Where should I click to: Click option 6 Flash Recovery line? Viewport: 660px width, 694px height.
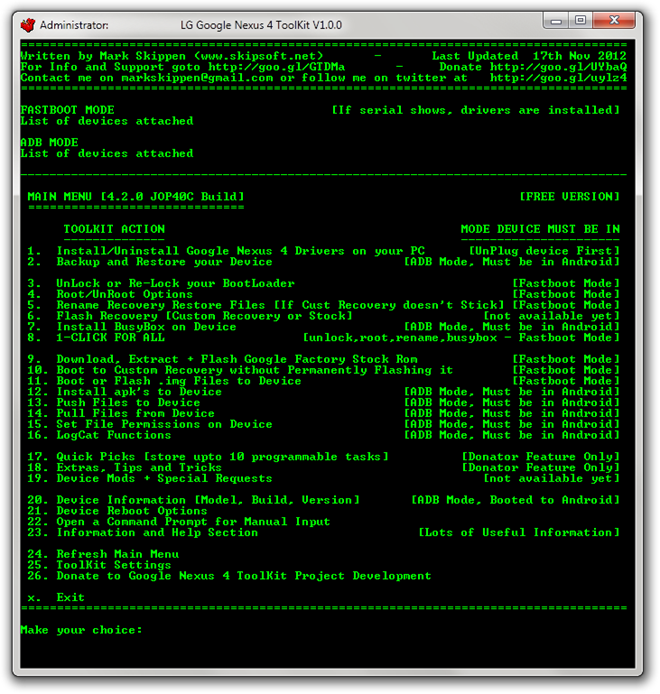(190, 316)
